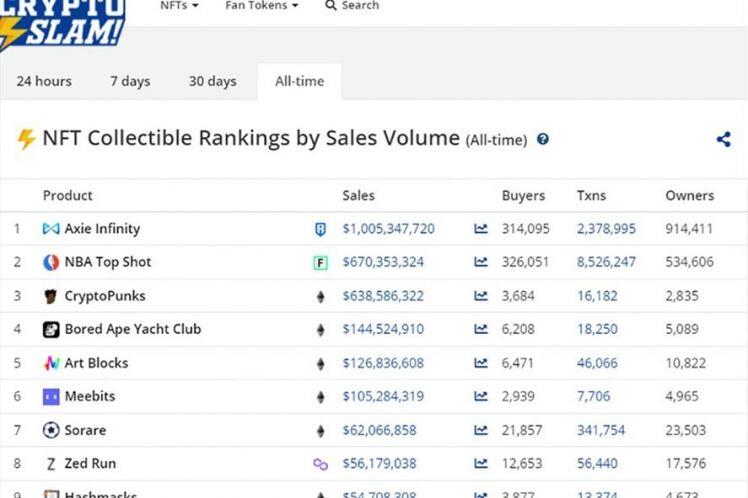Click the Zed Run logo icon
The height and width of the screenshot is (498, 748).
(x=51, y=464)
